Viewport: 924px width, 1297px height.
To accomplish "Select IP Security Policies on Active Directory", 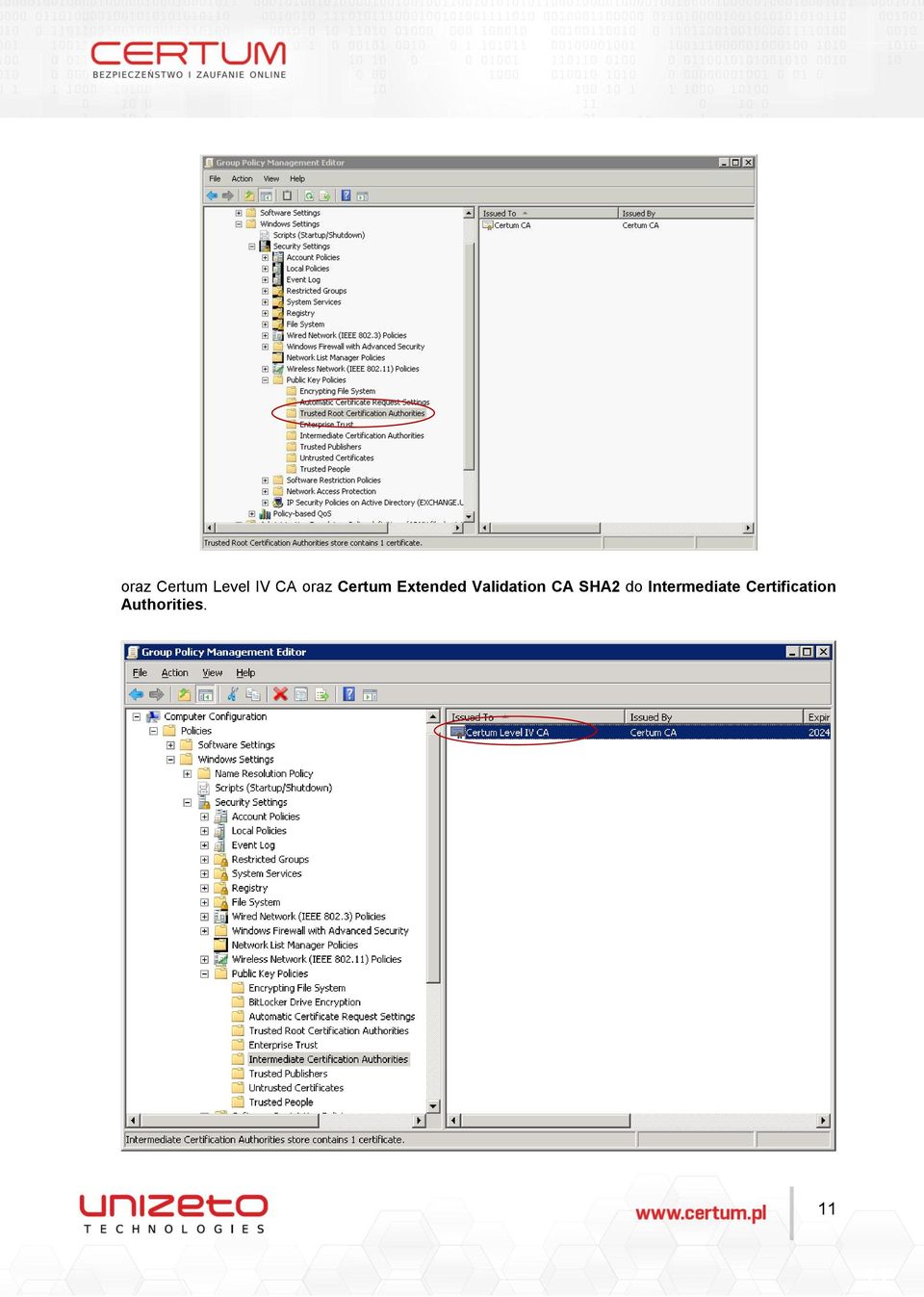I will pos(374,503).
